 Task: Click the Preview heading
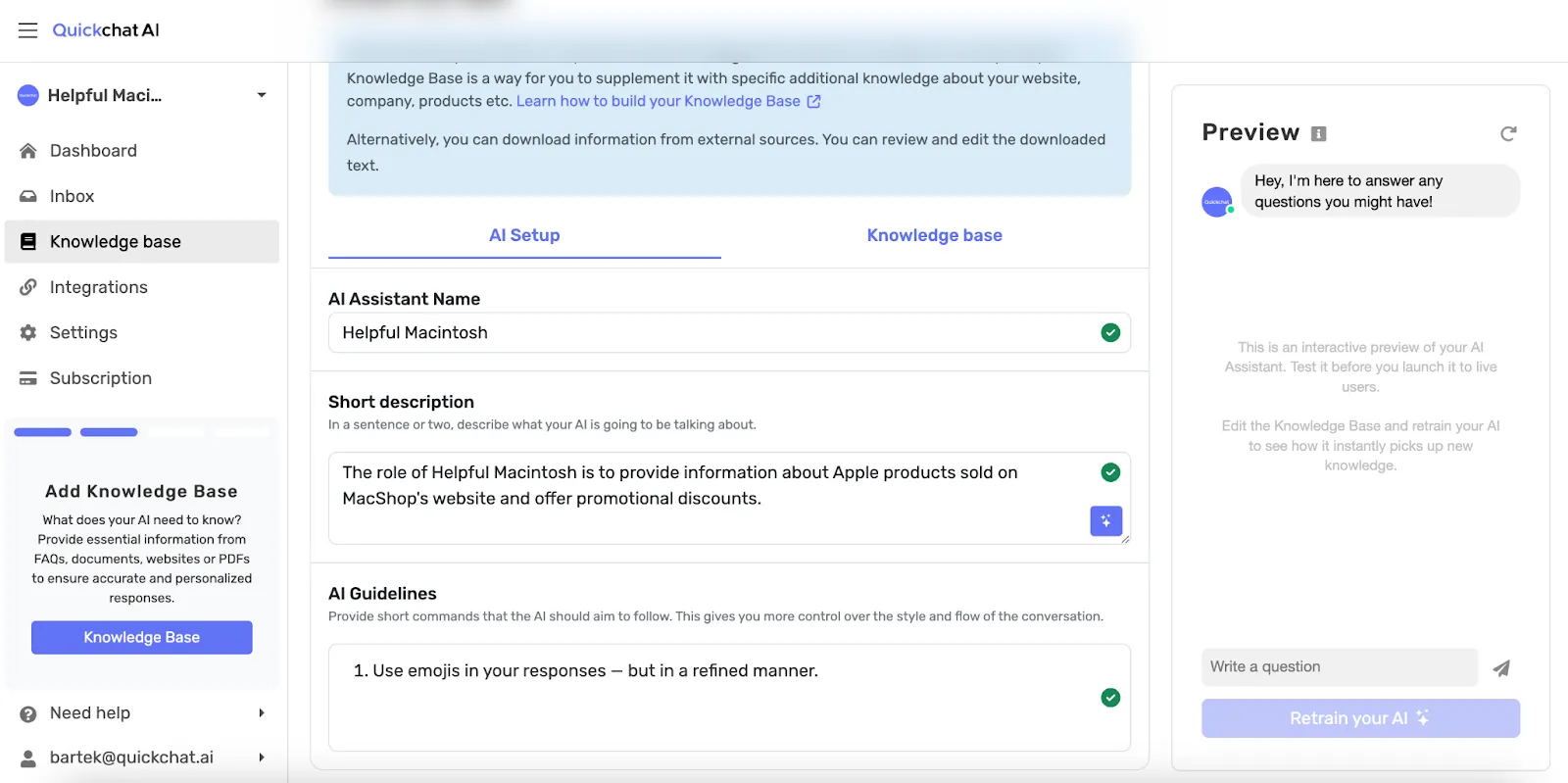1250,132
